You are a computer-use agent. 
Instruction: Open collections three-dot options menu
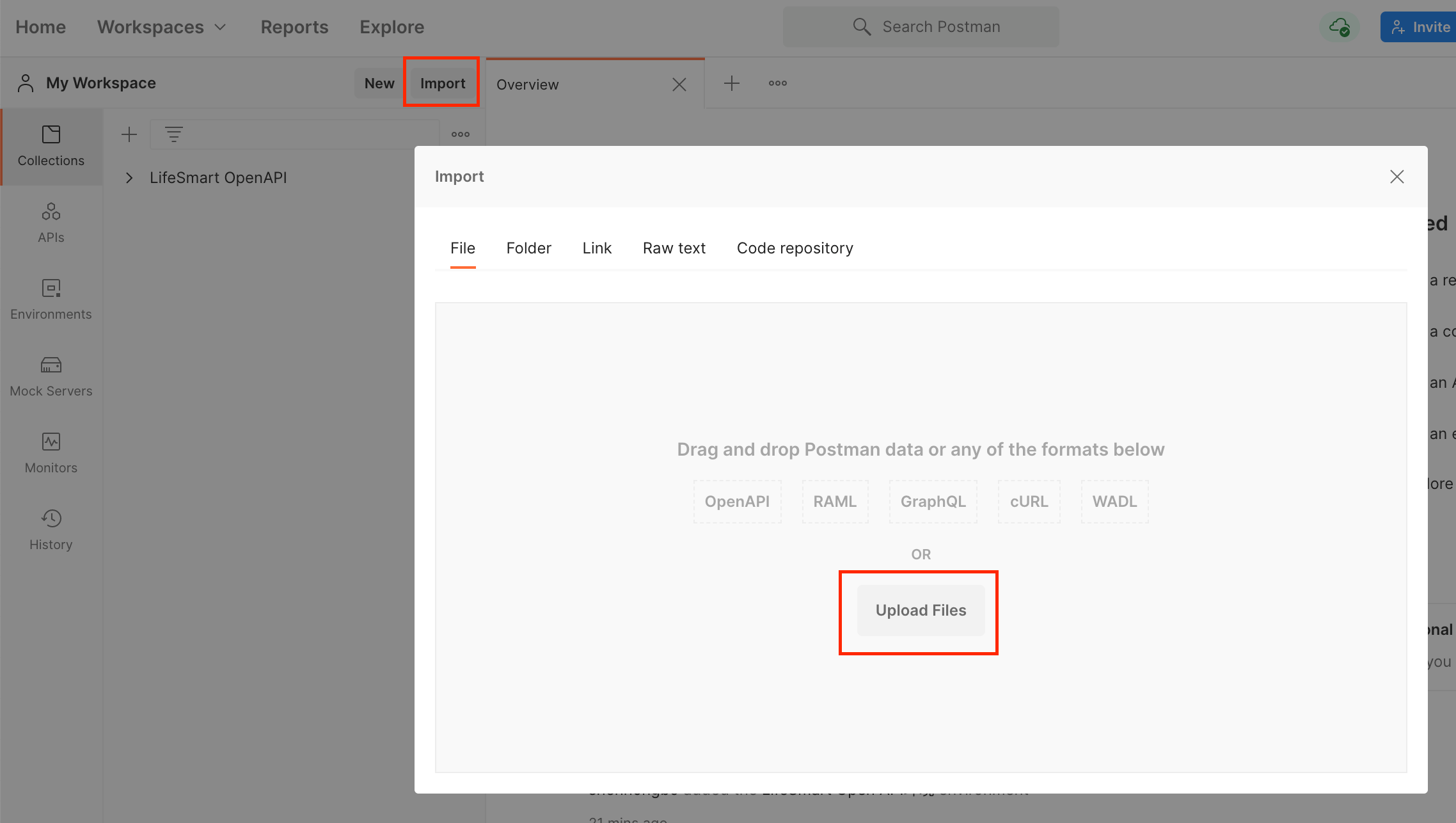tap(461, 134)
